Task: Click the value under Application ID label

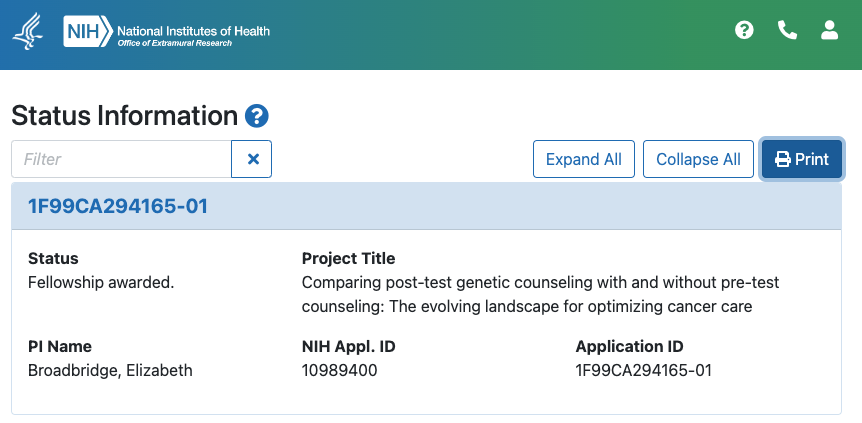Action: pos(644,370)
